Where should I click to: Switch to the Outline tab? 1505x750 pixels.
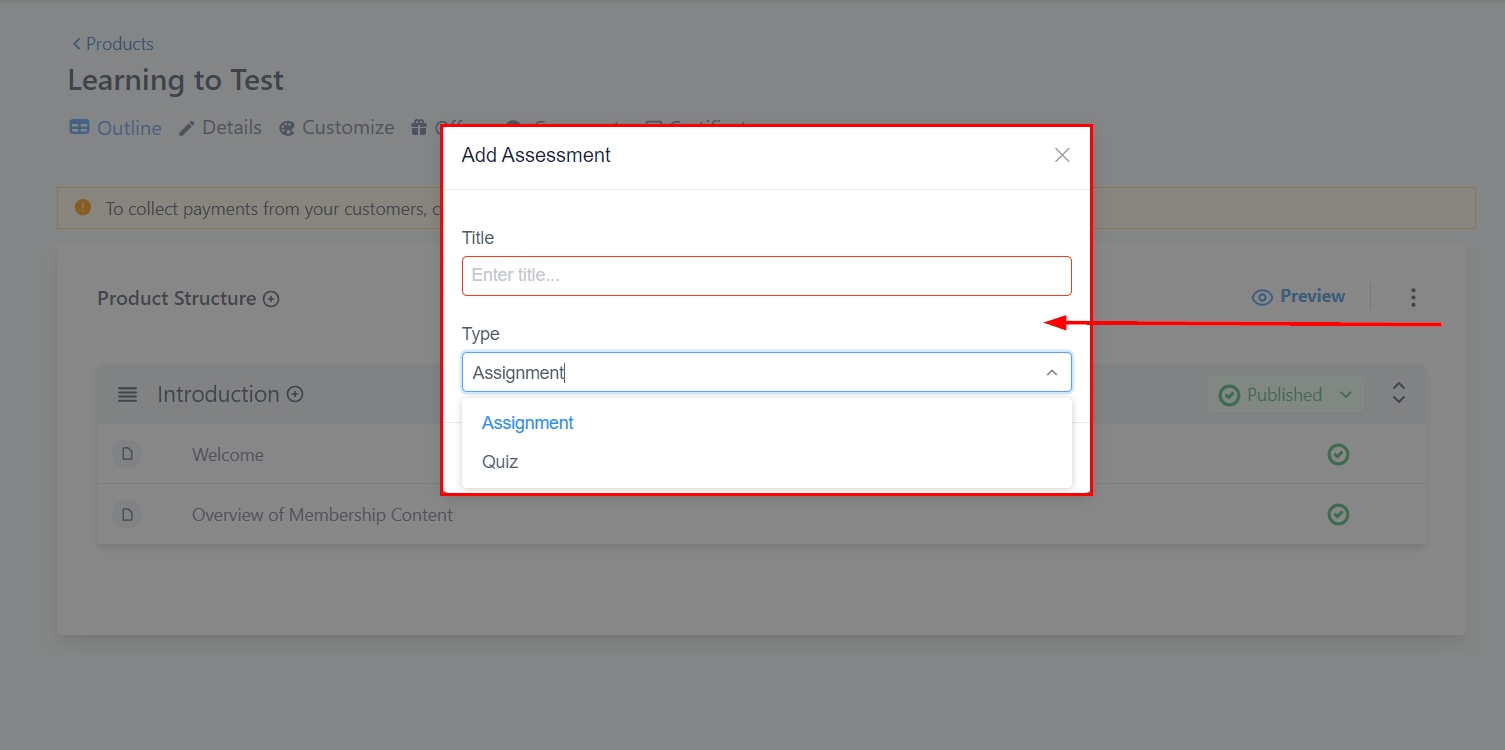click(x=116, y=128)
